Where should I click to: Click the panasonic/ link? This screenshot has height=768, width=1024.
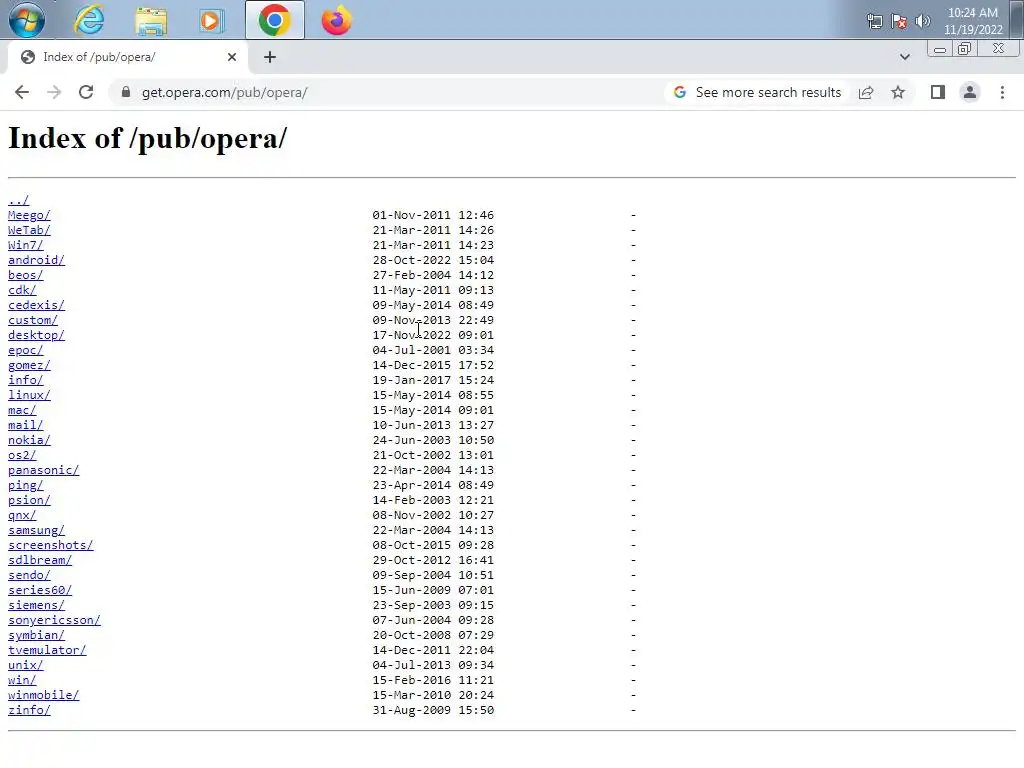click(x=43, y=471)
